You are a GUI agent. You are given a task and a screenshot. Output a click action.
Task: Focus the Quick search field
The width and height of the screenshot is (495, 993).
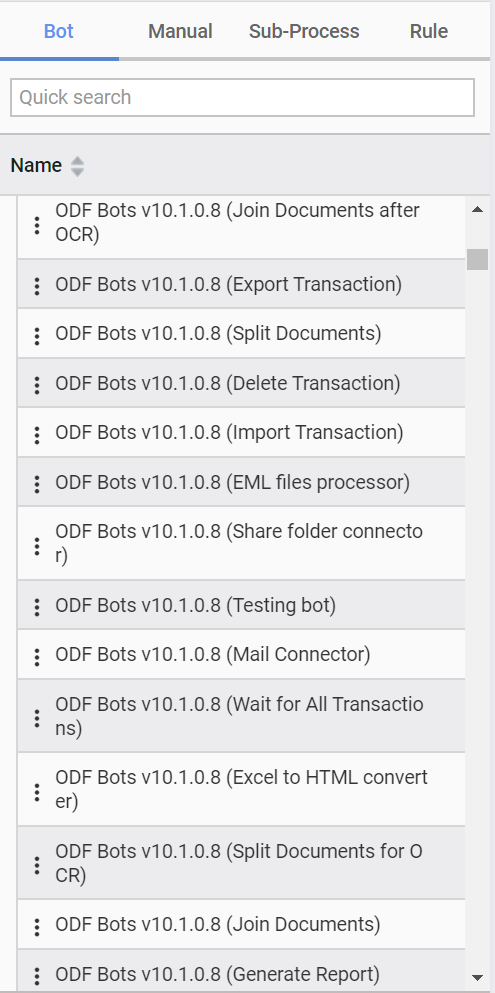pos(242,98)
